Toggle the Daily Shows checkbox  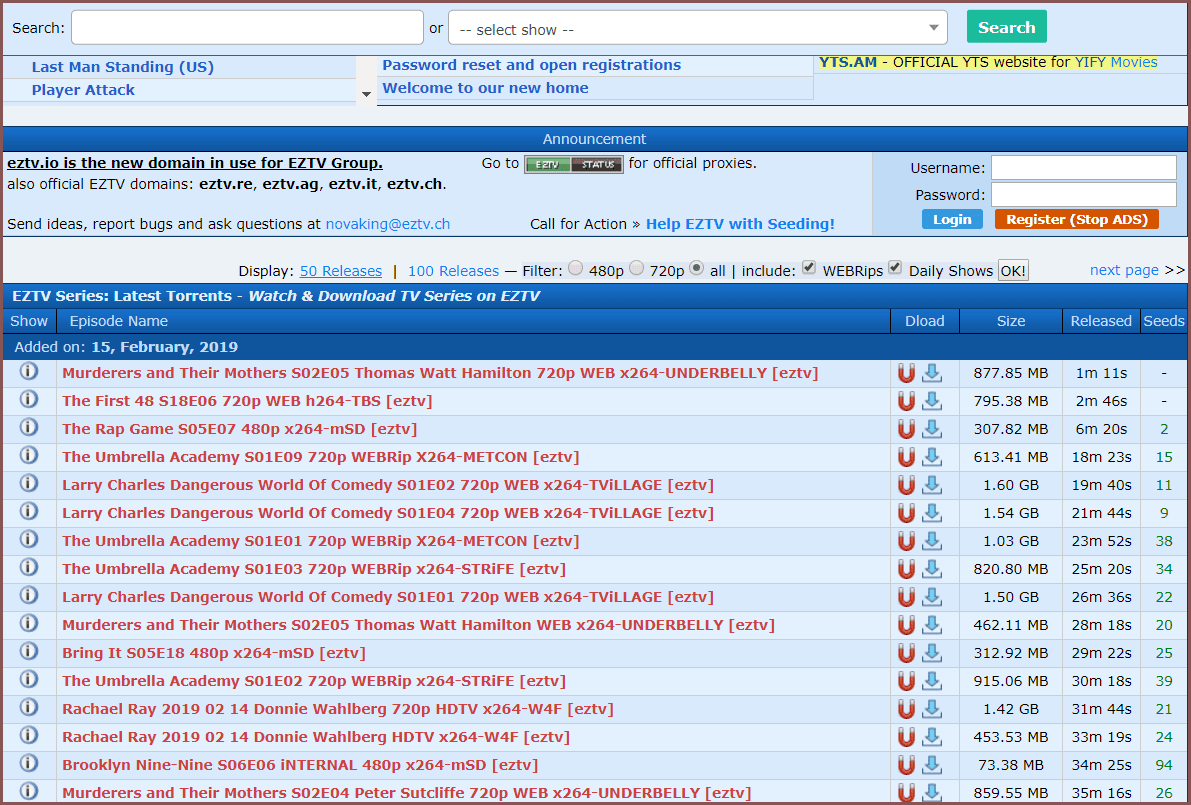click(895, 268)
